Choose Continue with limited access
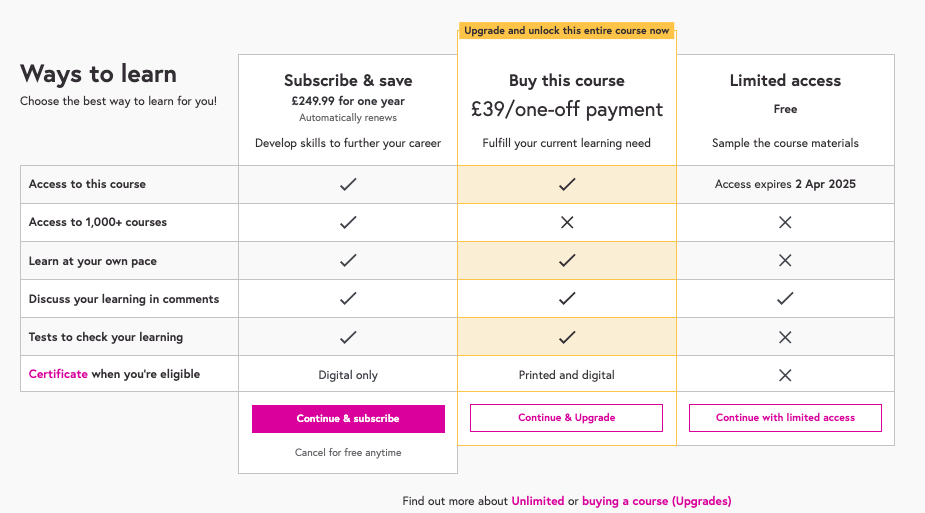 coord(785,418)
